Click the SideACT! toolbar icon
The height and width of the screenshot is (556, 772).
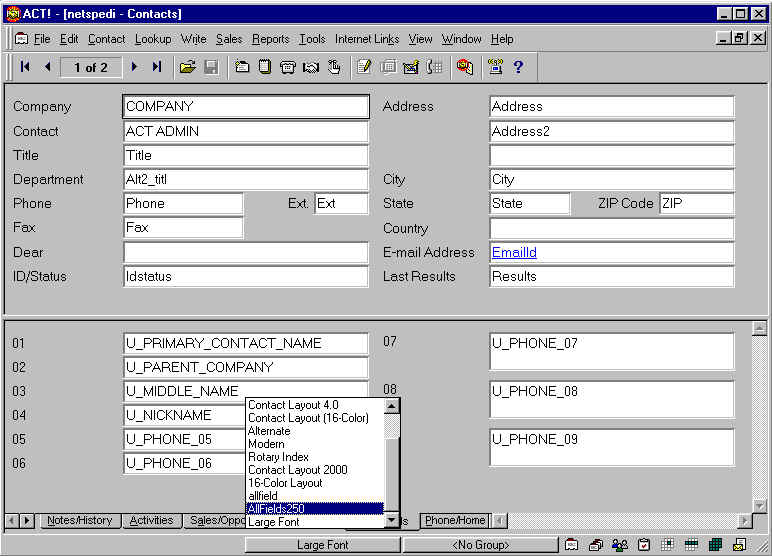click(465, 66)
